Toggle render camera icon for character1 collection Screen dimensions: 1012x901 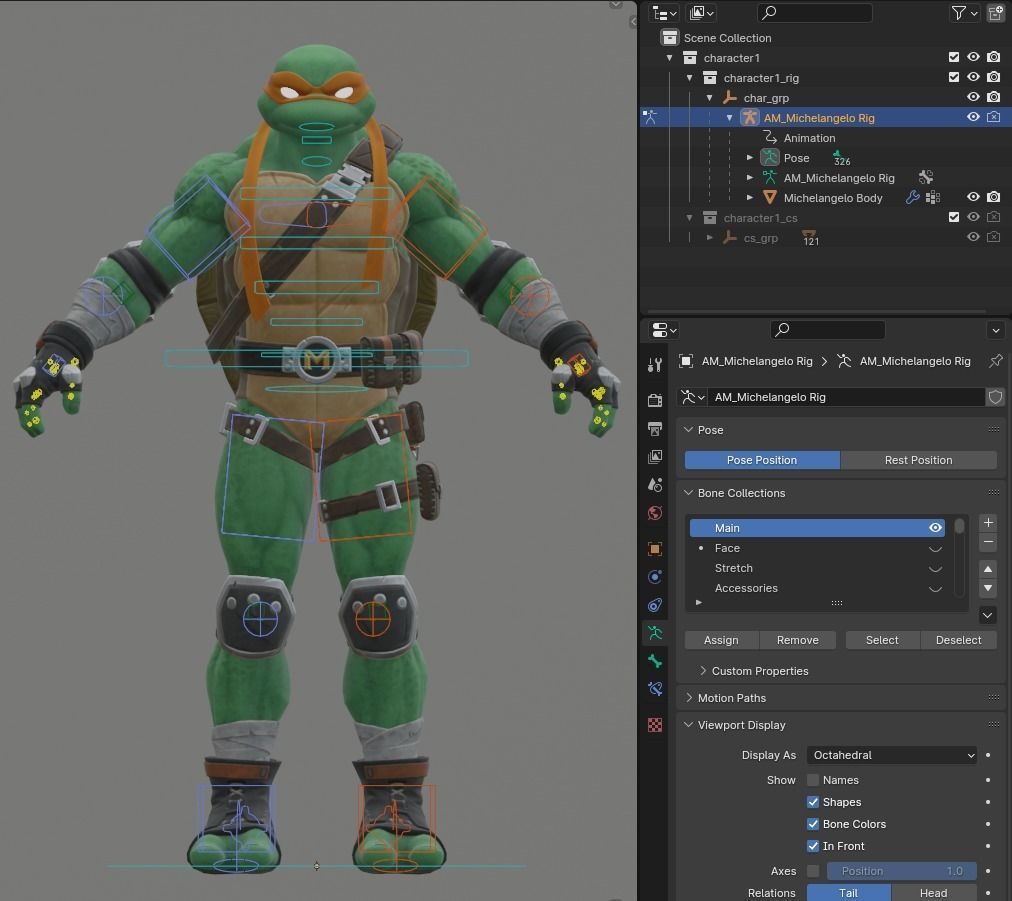coord(994,57)
